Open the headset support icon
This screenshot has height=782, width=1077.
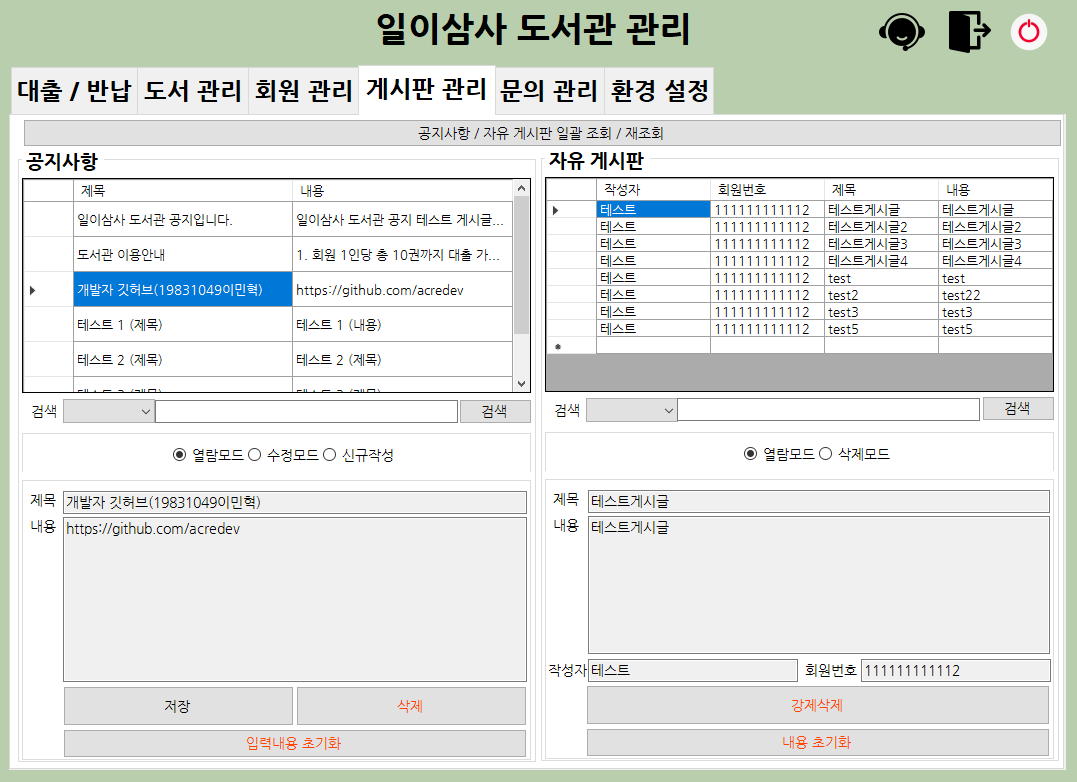point(901,32)
